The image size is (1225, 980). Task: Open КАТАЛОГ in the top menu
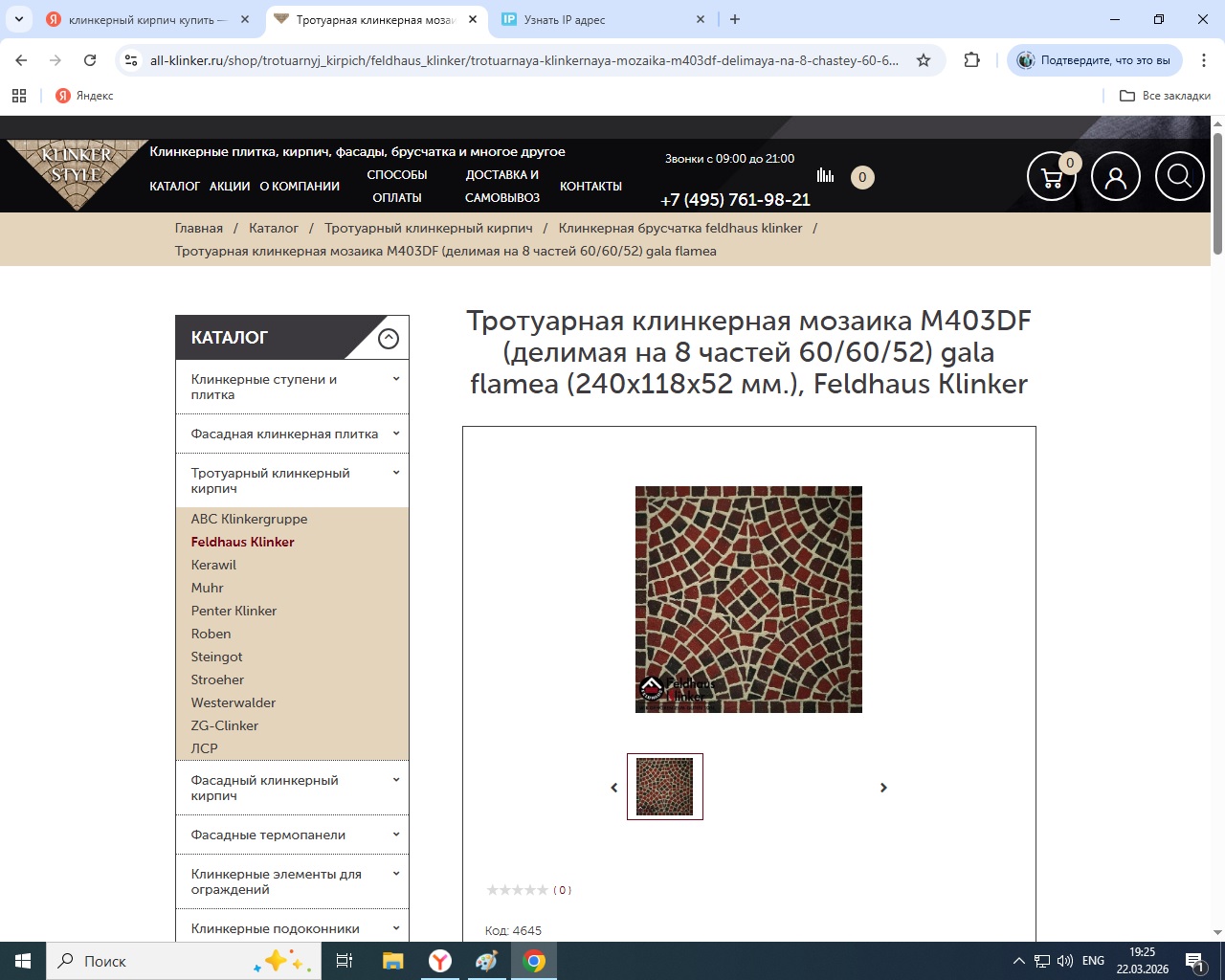click(x=175, y=187)
